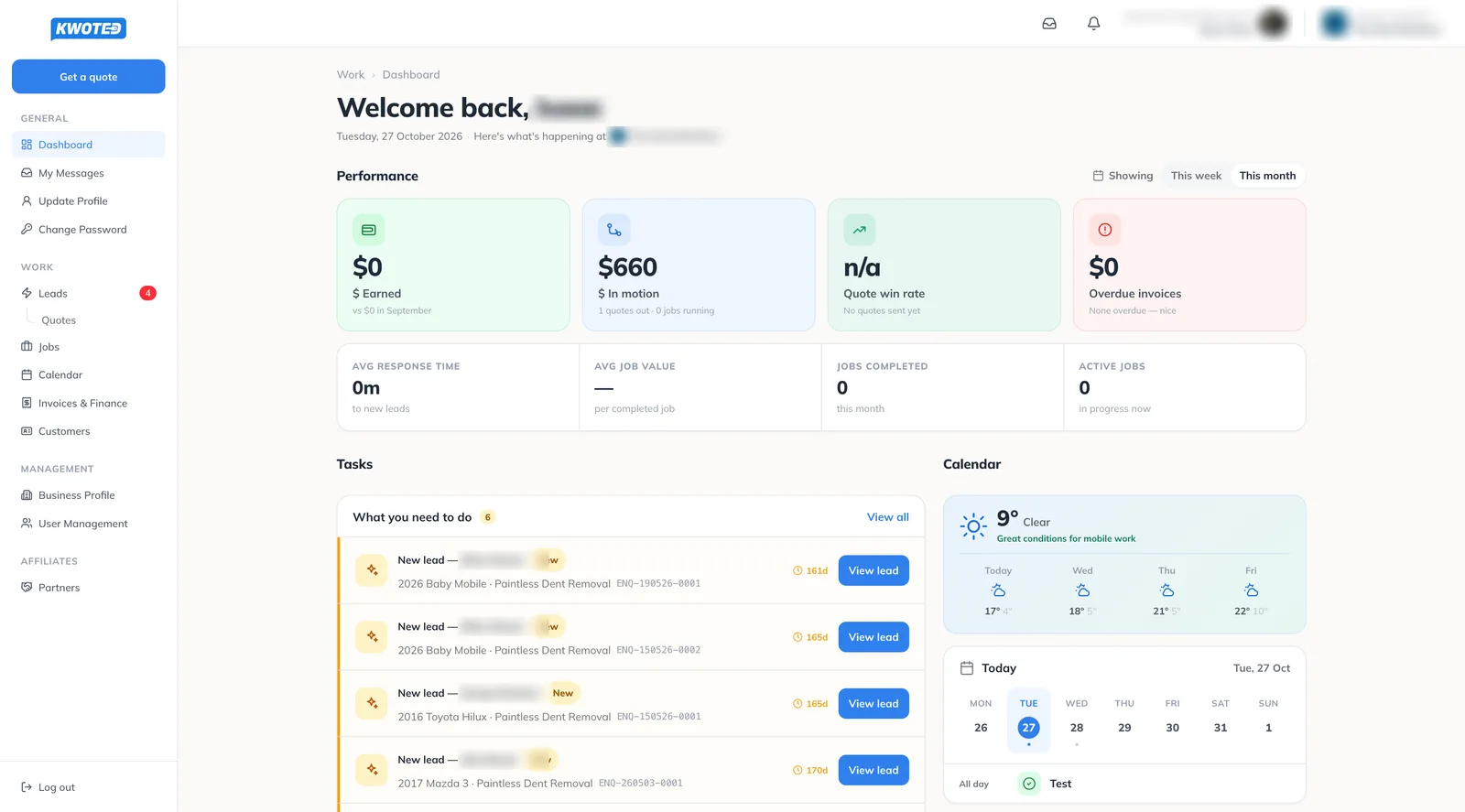View lead for 2016 Toyota Hilux
Viewport: 1465px width, 812px height.
874,703
